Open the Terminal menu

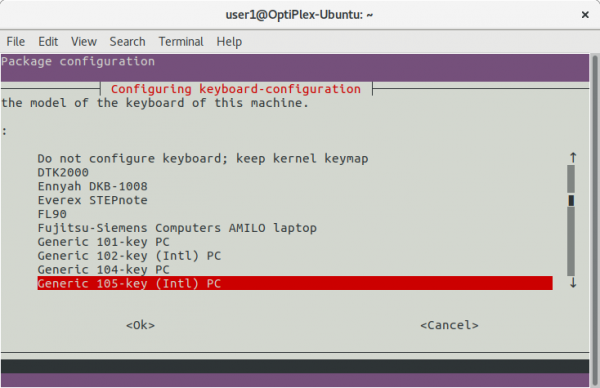(x=181, y=41)
